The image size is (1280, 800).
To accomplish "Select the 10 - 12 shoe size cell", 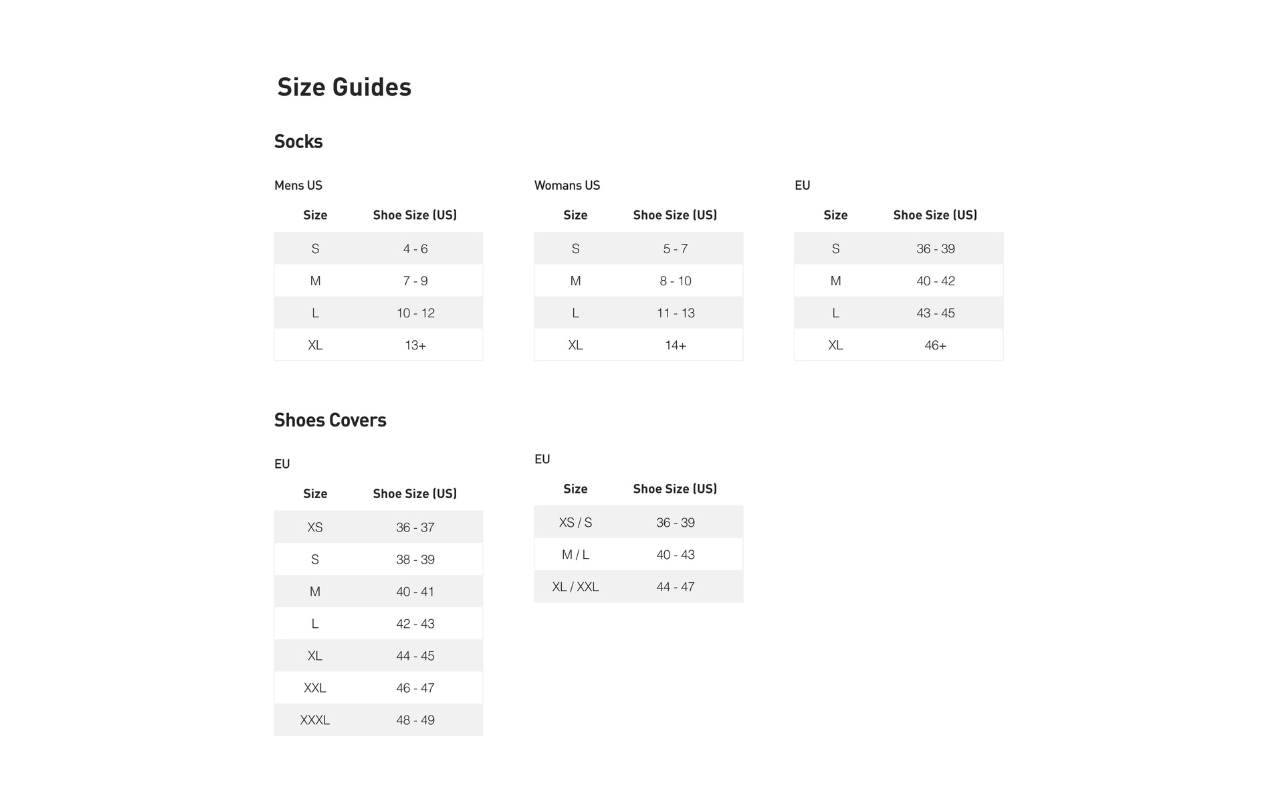I will tap(415, 313).
